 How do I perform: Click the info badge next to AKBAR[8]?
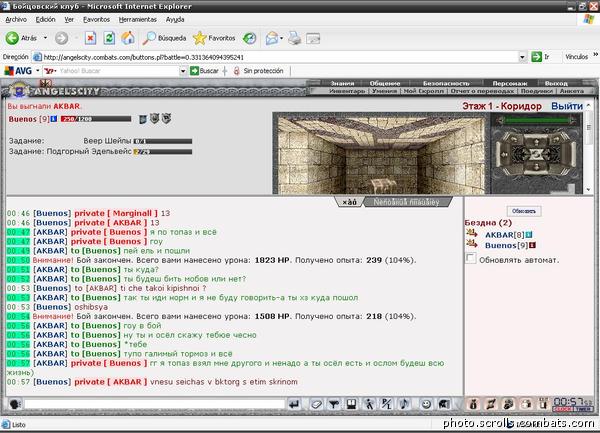529,234
